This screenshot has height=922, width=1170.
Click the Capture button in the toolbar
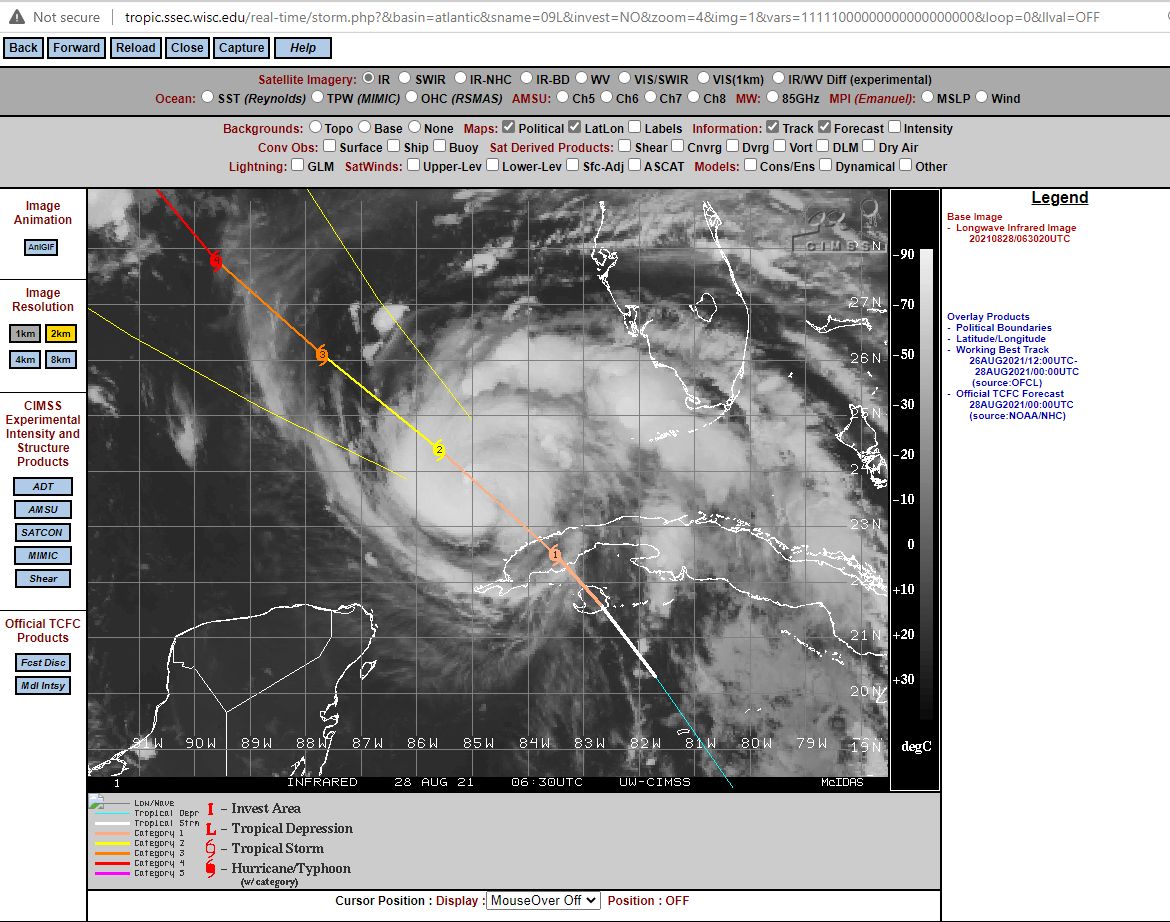242,48
